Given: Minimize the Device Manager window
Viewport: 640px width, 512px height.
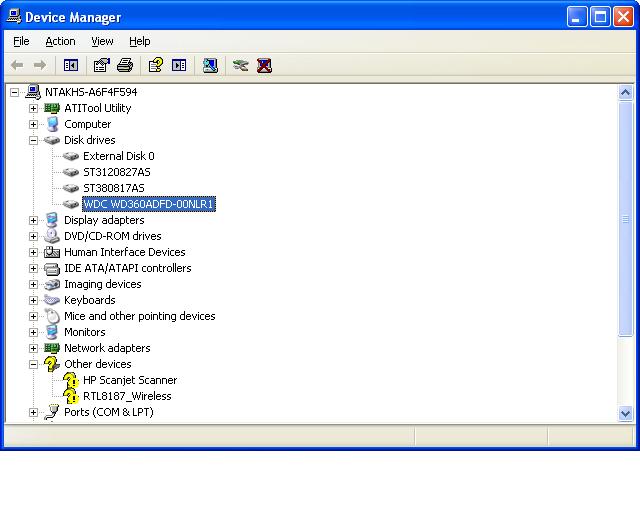Looking at the screenshot, I should [577, 17].
